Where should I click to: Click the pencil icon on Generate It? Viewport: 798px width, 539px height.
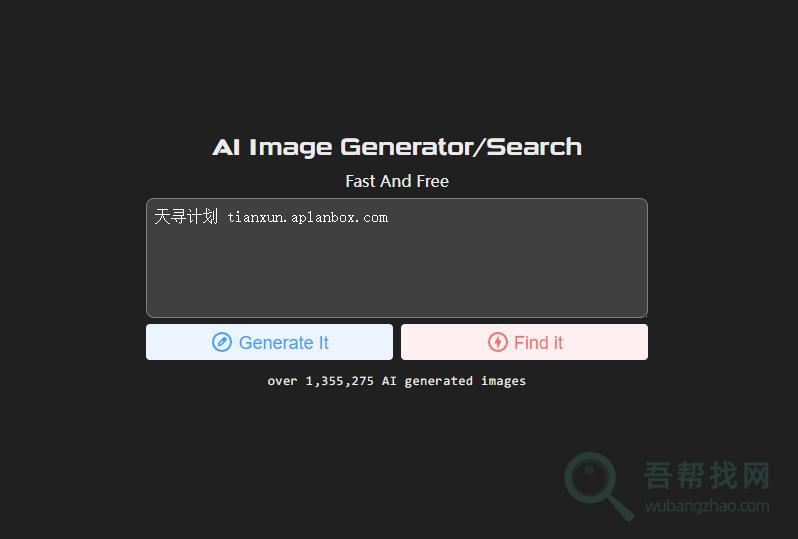(x=222, y=343)
